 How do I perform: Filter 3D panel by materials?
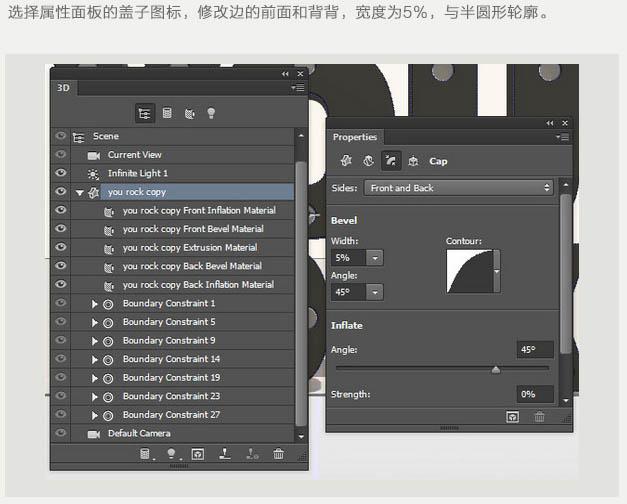click(x=189, y=114)
